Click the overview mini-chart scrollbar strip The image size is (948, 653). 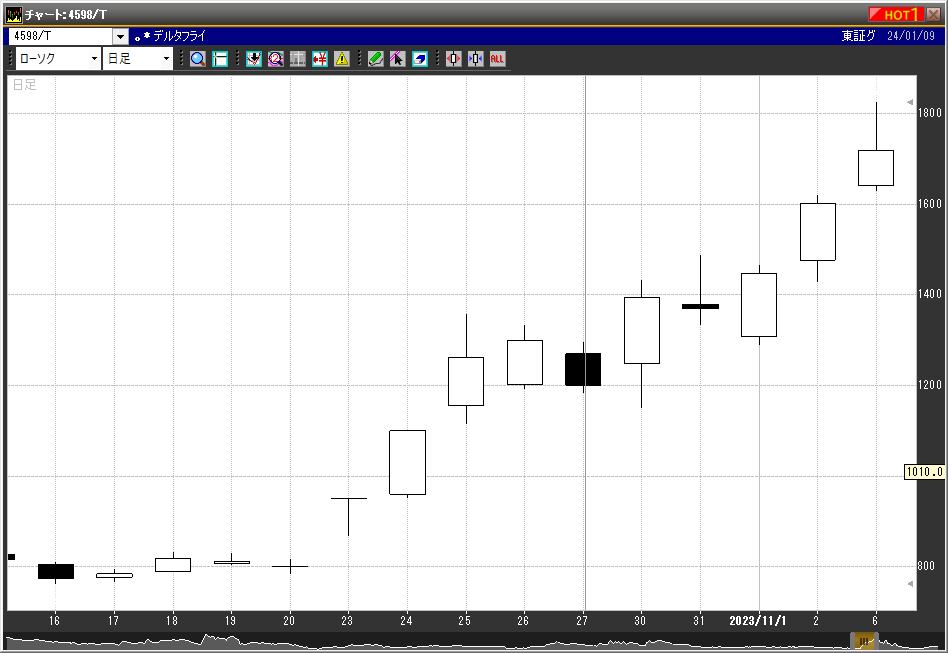point(473,641)
